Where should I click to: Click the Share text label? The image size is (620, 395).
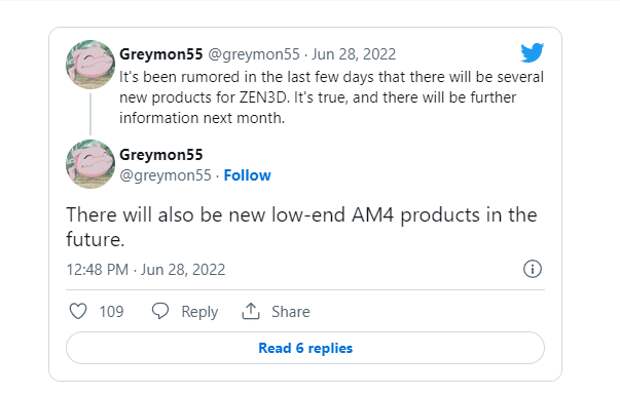[291, 312]
